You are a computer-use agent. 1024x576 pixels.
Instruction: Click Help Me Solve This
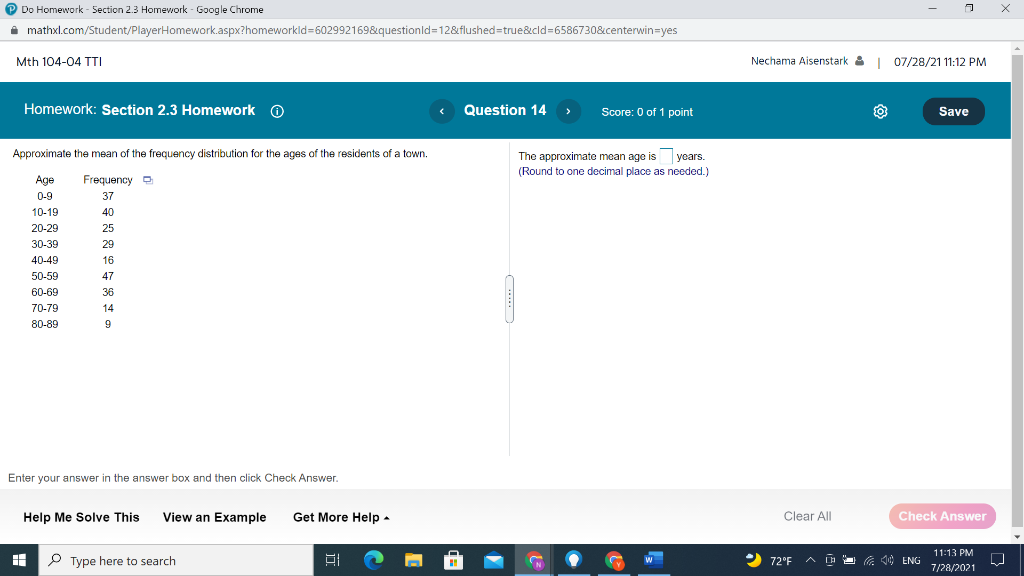(x=81, y=517)
